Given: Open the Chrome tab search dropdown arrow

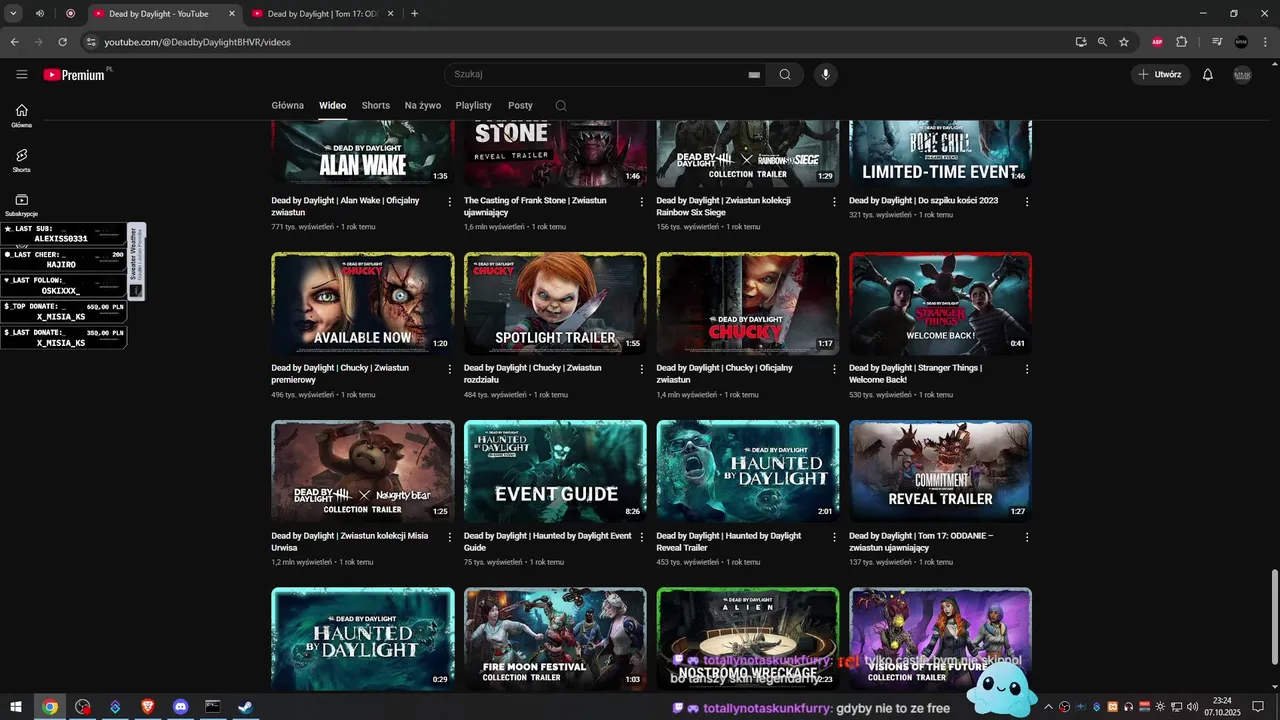Looking at the screenshot, I should click(13, 14).
